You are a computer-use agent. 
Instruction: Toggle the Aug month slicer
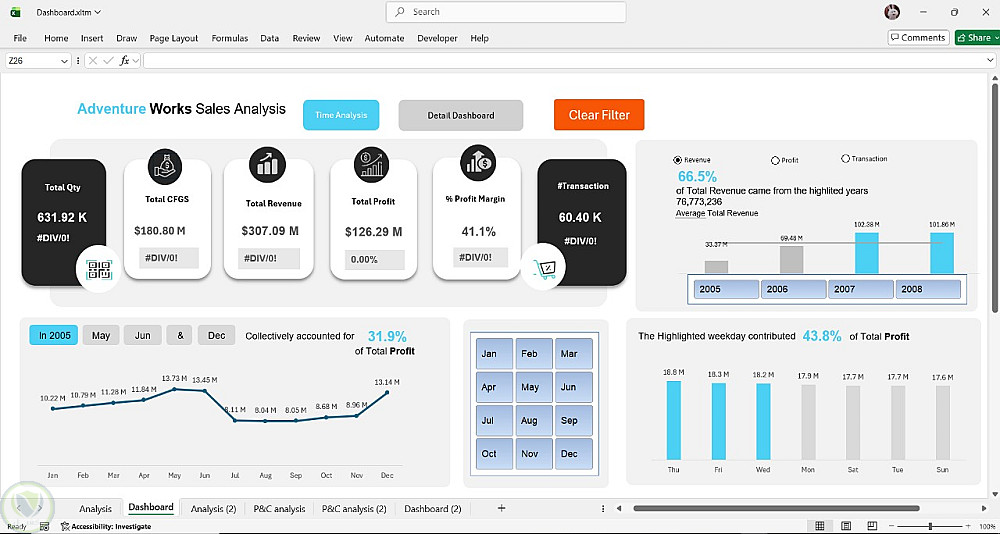pyautogui.click(x=534, y=420)
